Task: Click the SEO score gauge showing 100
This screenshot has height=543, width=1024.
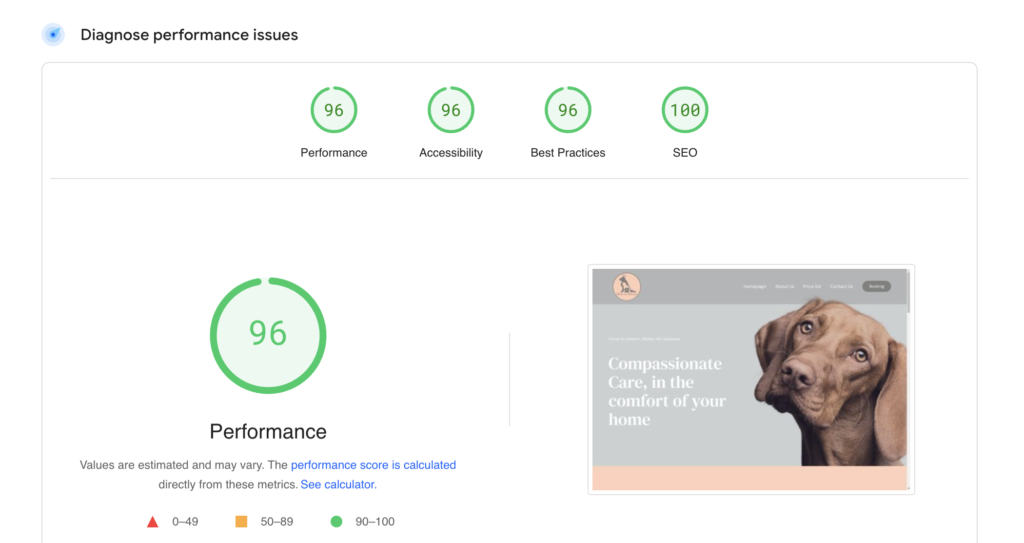Action: click(684, 110)
